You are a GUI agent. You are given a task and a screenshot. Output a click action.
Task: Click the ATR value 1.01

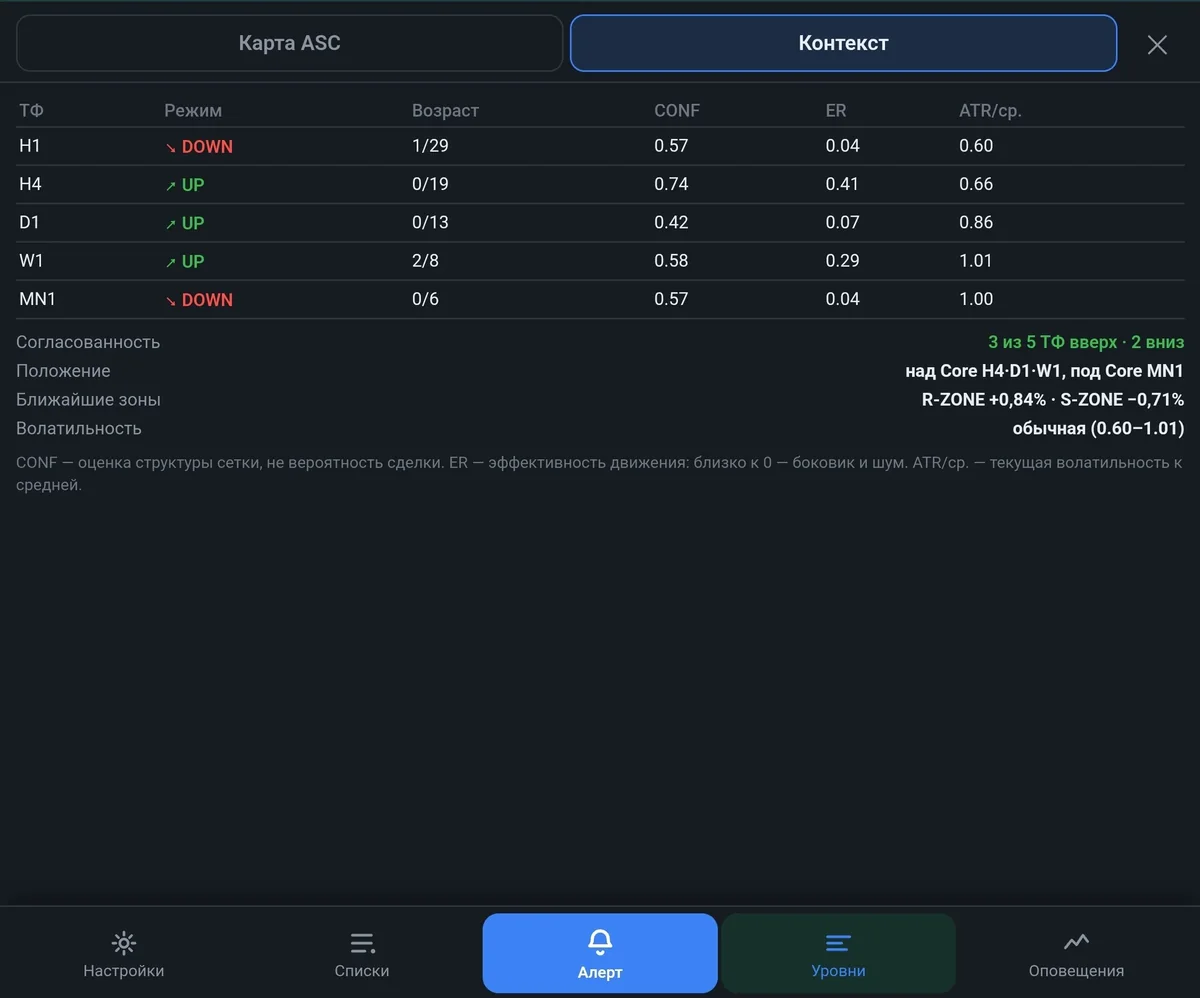click(x=976, y=261)
